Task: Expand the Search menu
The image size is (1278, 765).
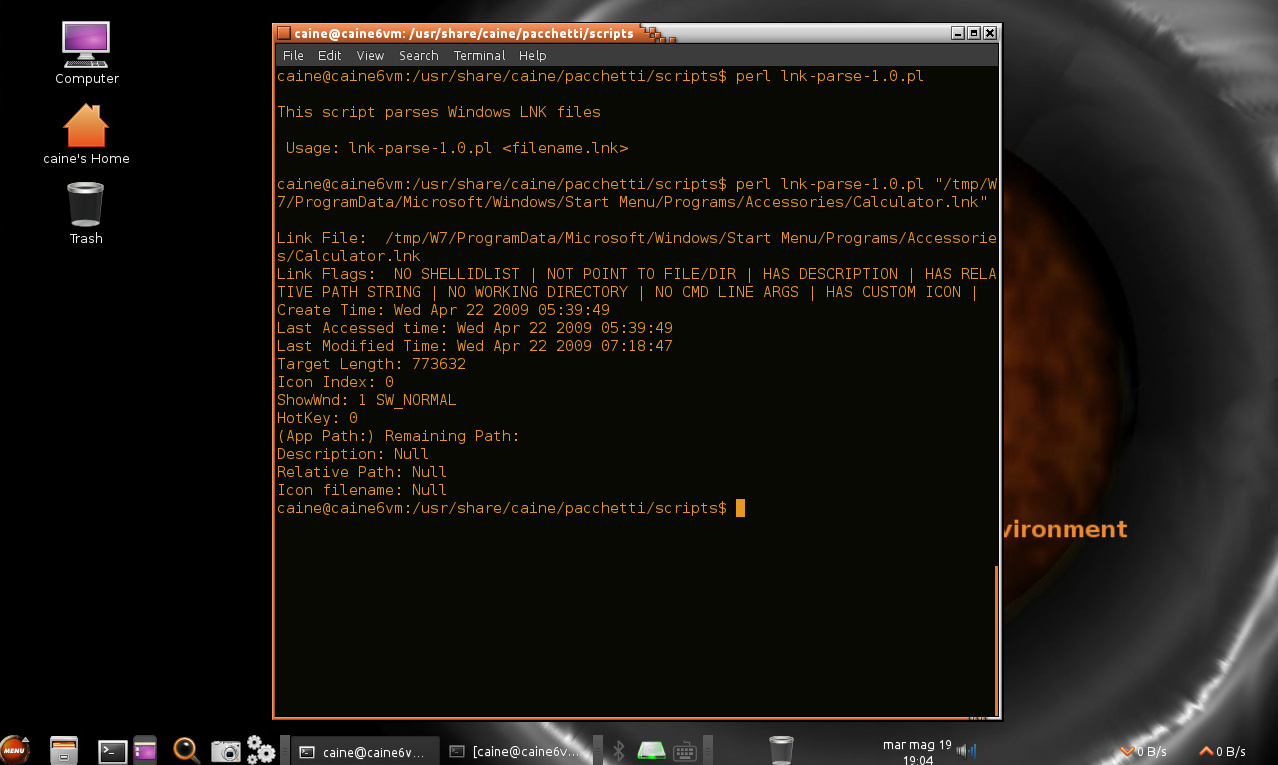Action: pos(418,56)
